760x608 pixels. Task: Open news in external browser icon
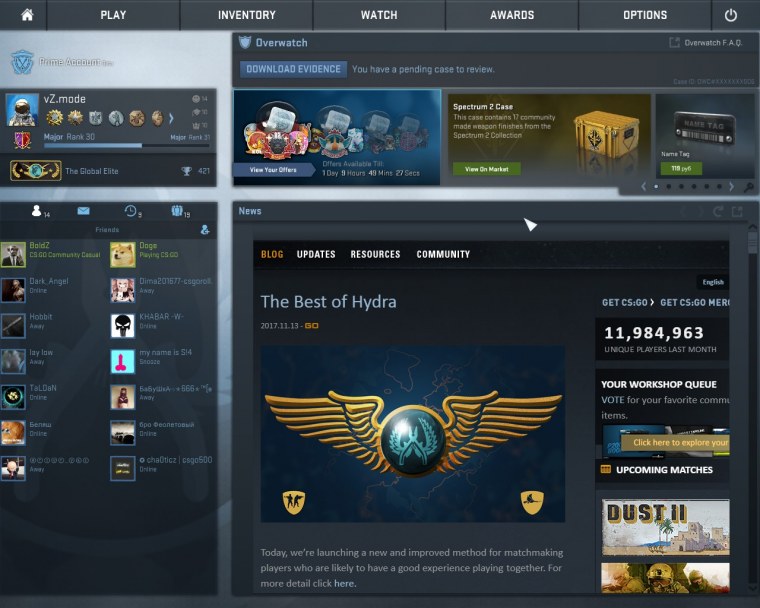[x=737, y=211]
